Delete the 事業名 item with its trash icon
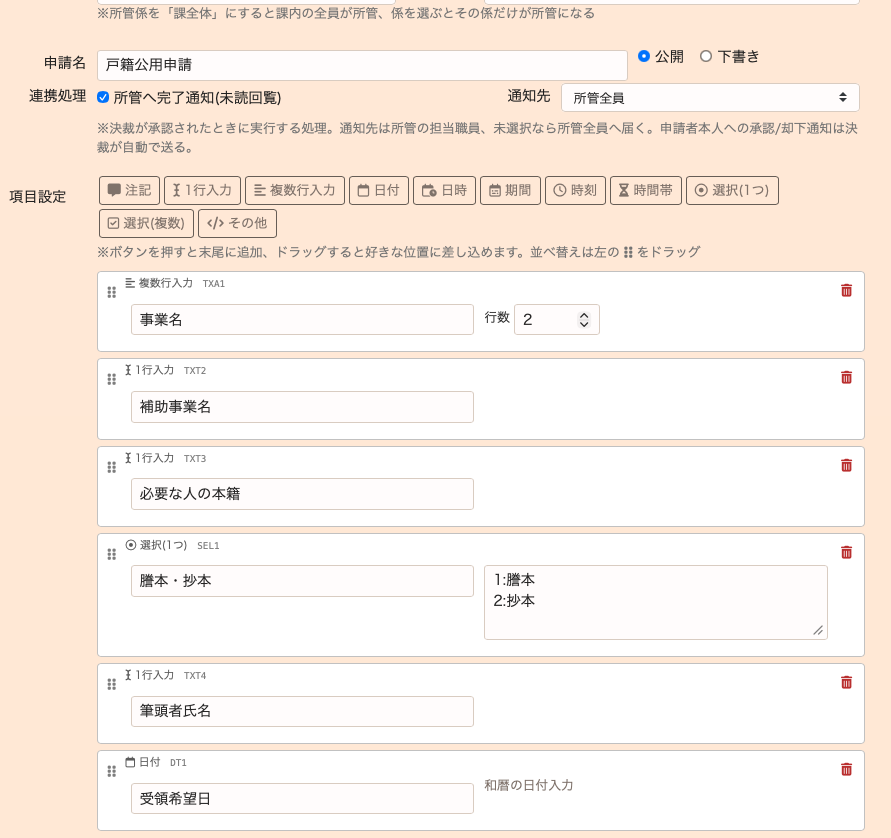Screen dimensions: 891x838 pos(846,290)
